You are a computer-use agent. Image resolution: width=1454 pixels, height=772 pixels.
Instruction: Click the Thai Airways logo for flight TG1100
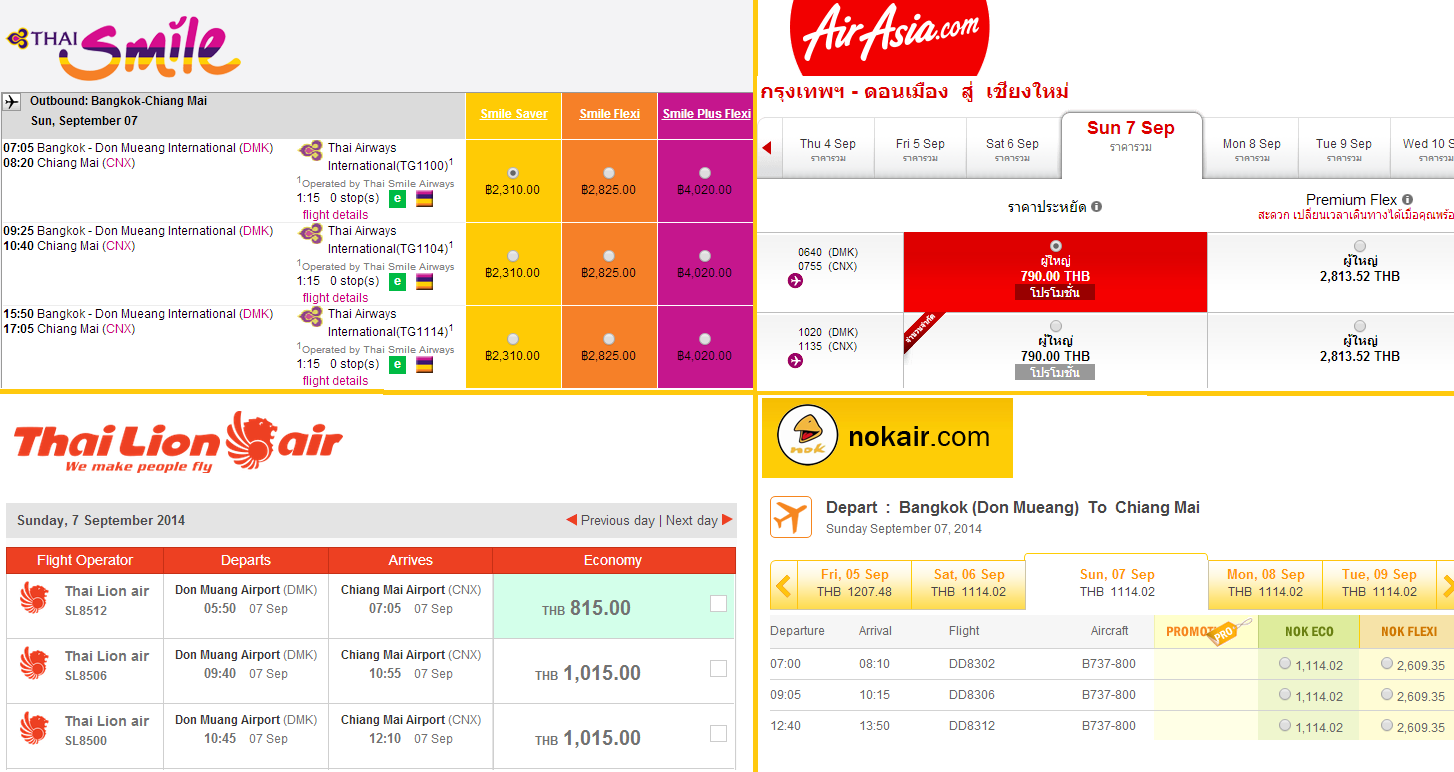click(x=311, y=149)
